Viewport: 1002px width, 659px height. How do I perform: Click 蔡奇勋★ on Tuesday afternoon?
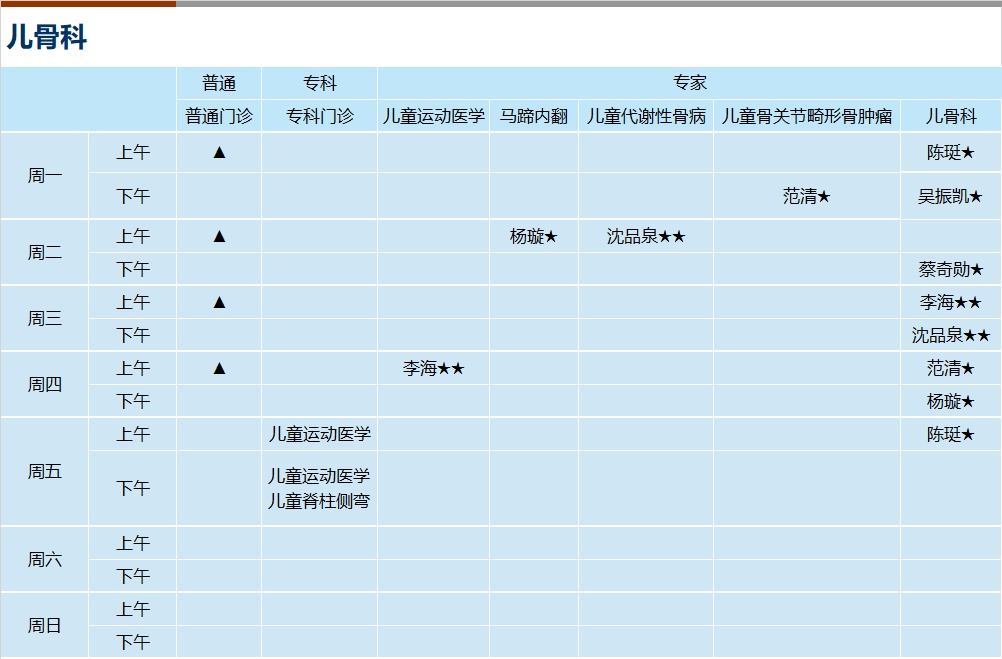[950, 269]
